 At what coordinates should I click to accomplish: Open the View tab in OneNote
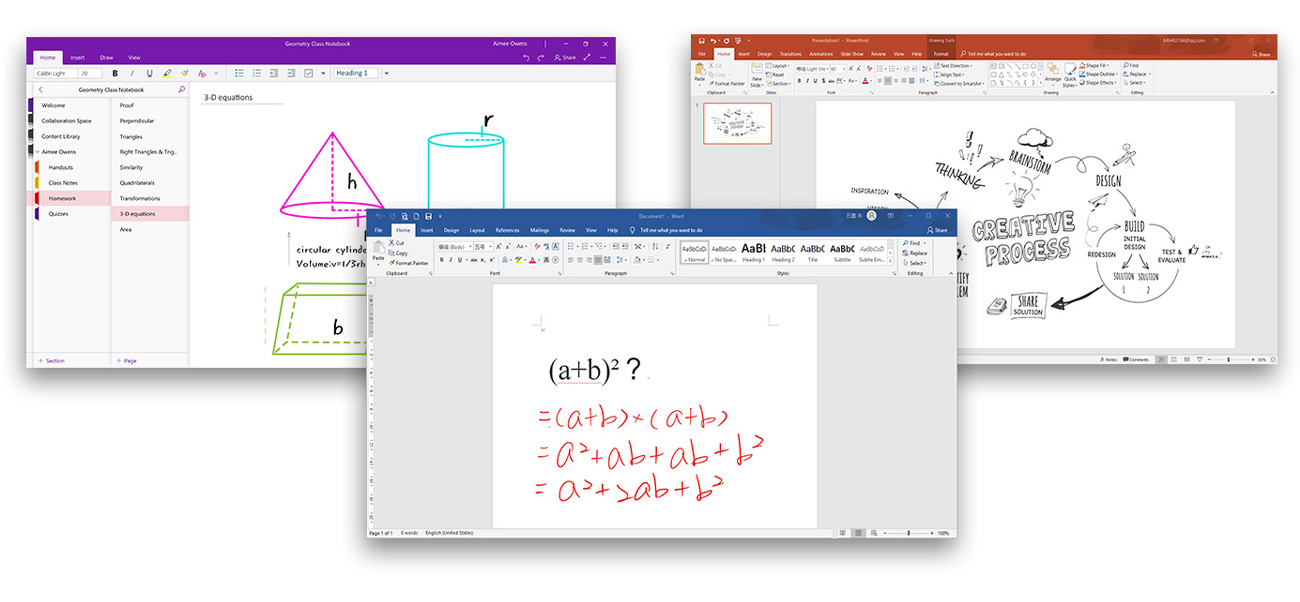[x=134, y=58]
